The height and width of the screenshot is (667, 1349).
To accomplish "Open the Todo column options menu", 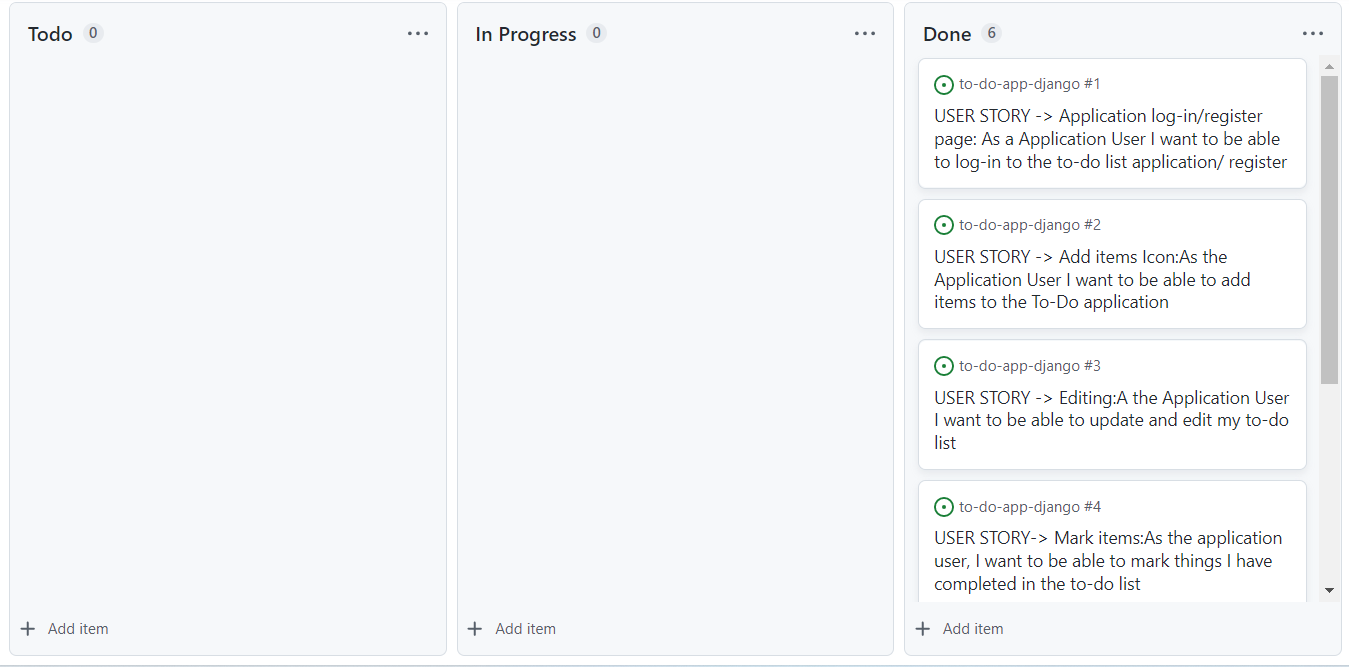I will [418, 34].
